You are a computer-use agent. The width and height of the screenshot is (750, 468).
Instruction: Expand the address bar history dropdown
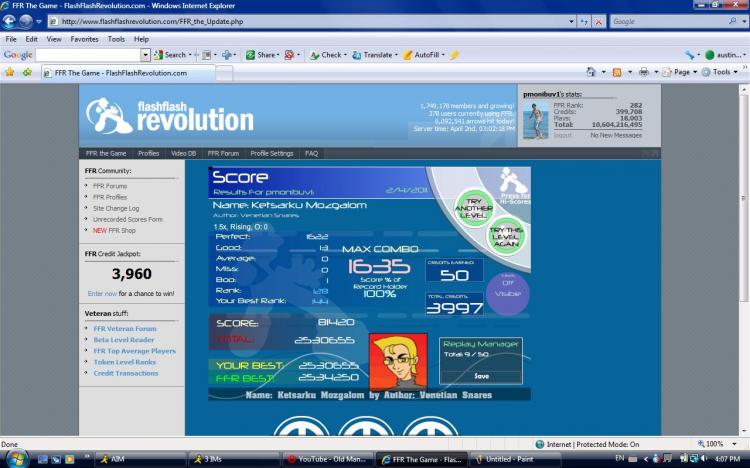point(571,22)
